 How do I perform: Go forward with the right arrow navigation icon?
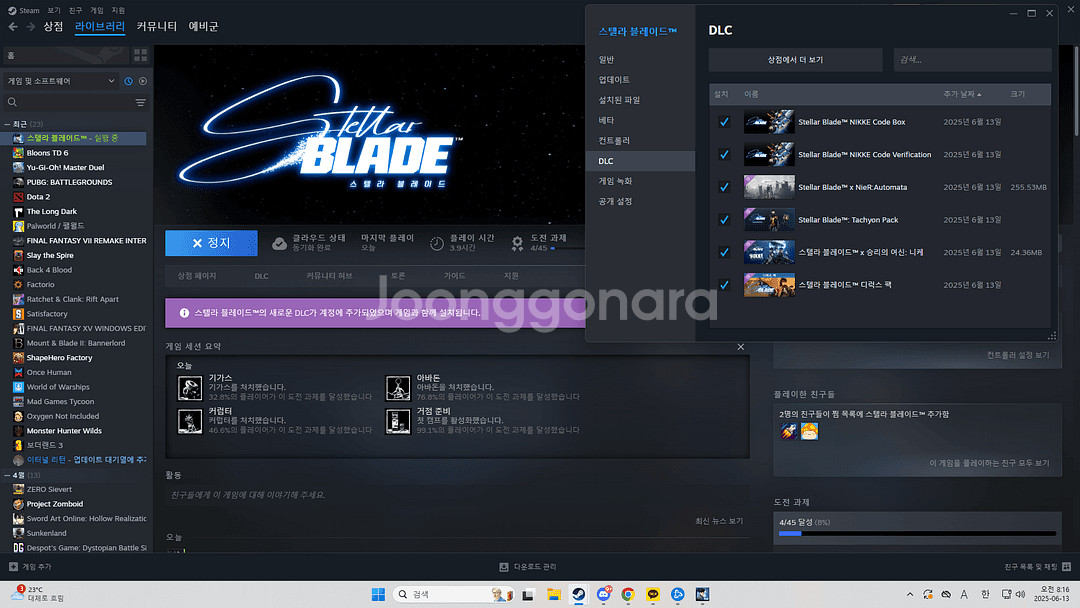pos(30,26)
